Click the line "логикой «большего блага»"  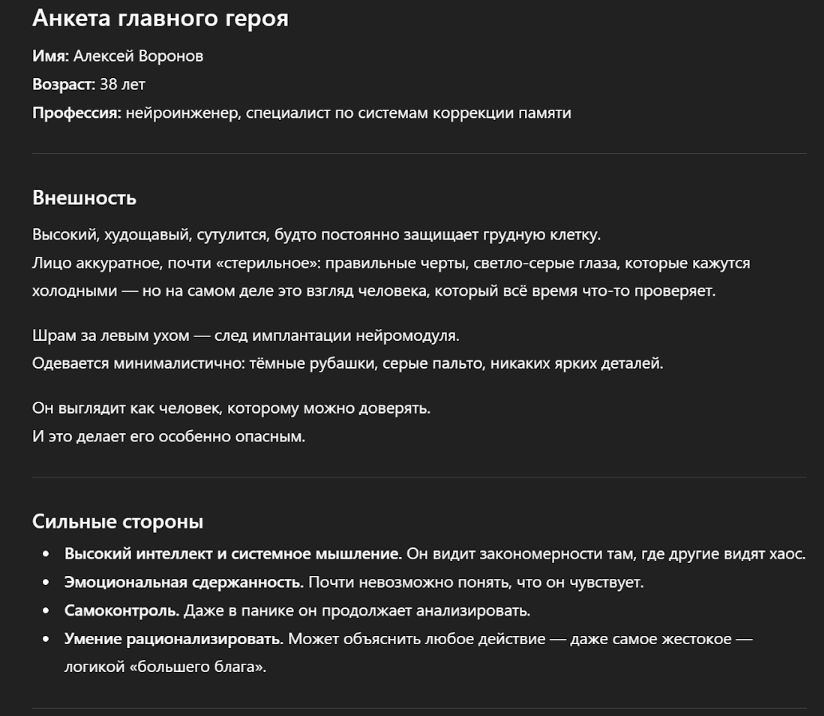click(x=165, y=666)
